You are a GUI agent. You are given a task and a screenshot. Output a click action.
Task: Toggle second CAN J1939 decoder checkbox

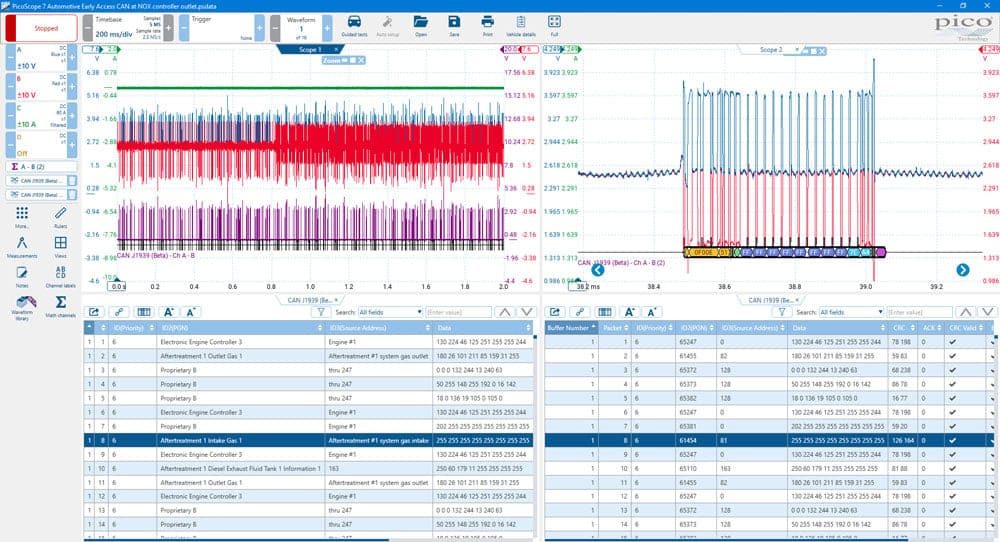coord(72,194)
